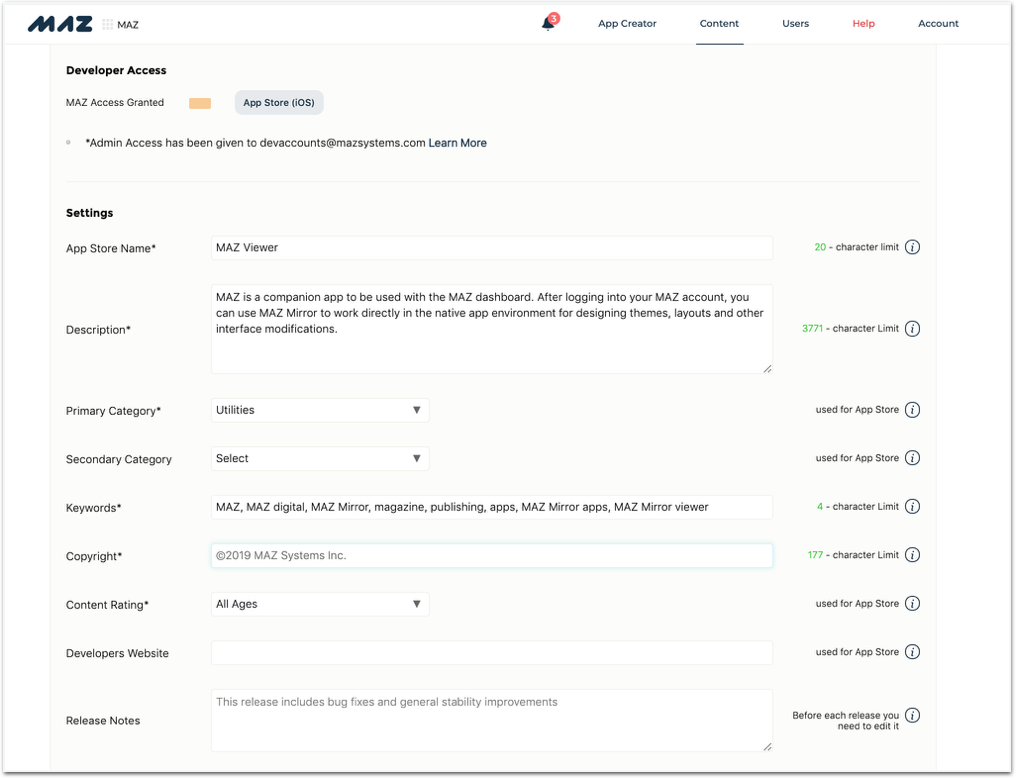Image resolution: width=1016 pixels, height=778 pixels.
Task: Click the Release Notes resize handle
Action: click(767, 746)
